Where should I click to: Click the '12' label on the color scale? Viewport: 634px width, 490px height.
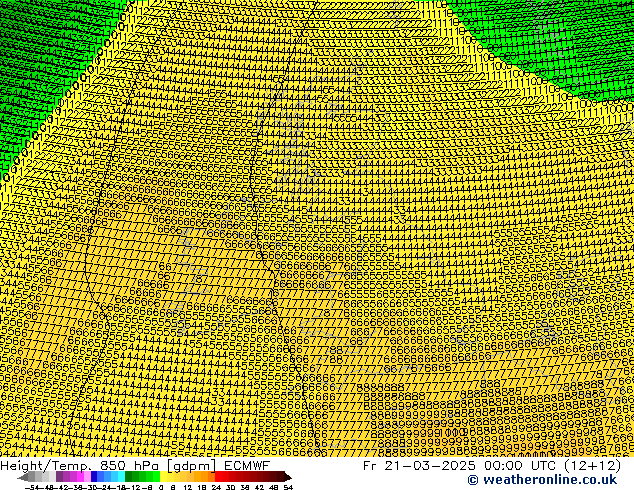point(188,487)
